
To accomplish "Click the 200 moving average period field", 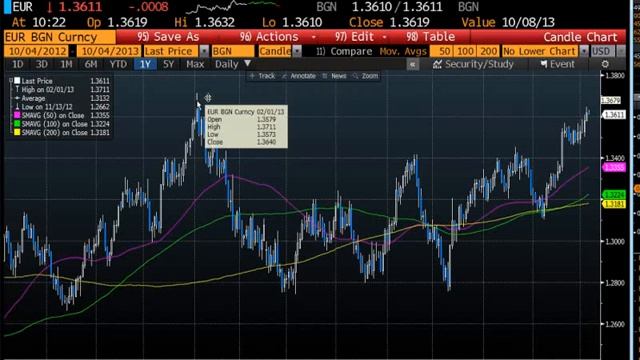I will [x=488, y=51].
